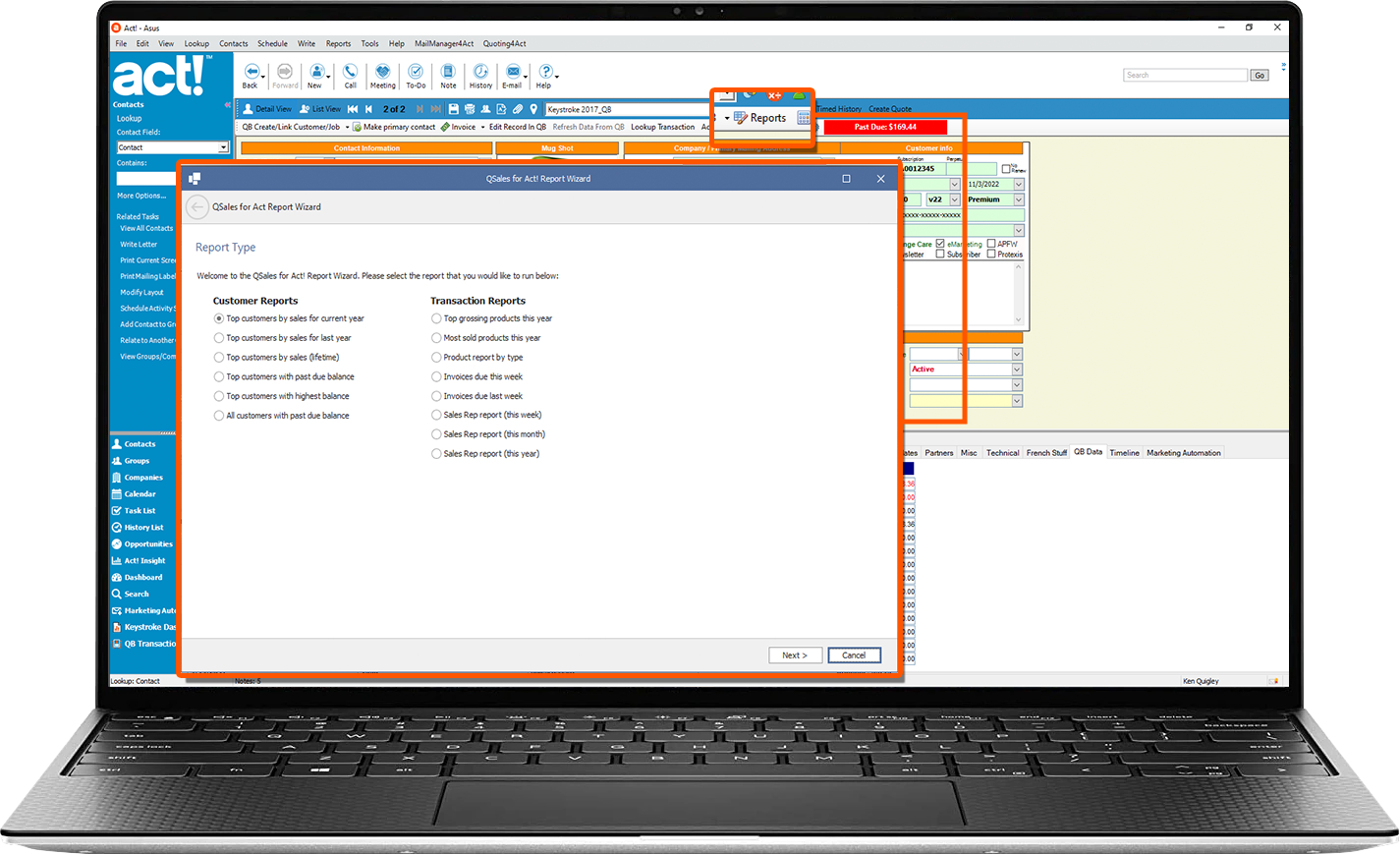Click Next in the Report Wizard
1400x854 pixels.
795,655
